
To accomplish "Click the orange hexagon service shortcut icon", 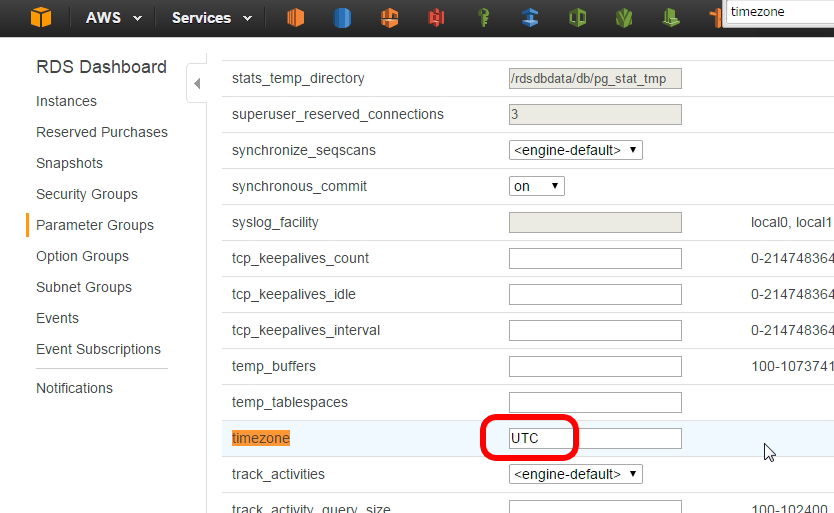I will pyautogui.click(x=389, y=18).
